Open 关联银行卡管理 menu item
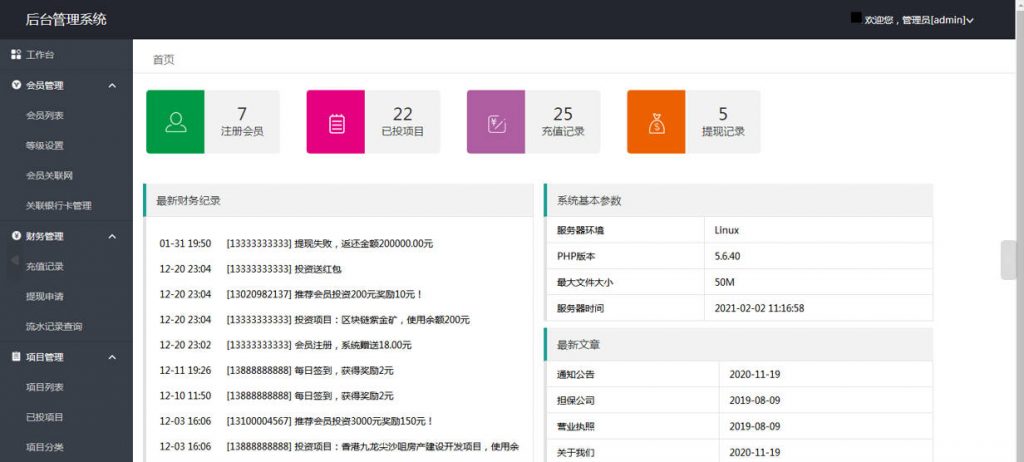This screenshot has width=1024, height=462. coord(59,206)
